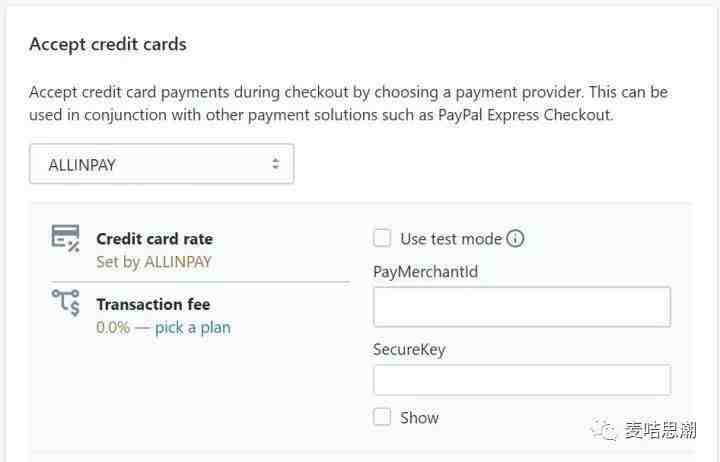The image size is (720, 462).
Task: Enable the Use test mode checkbox
Action: pos(382,238)
